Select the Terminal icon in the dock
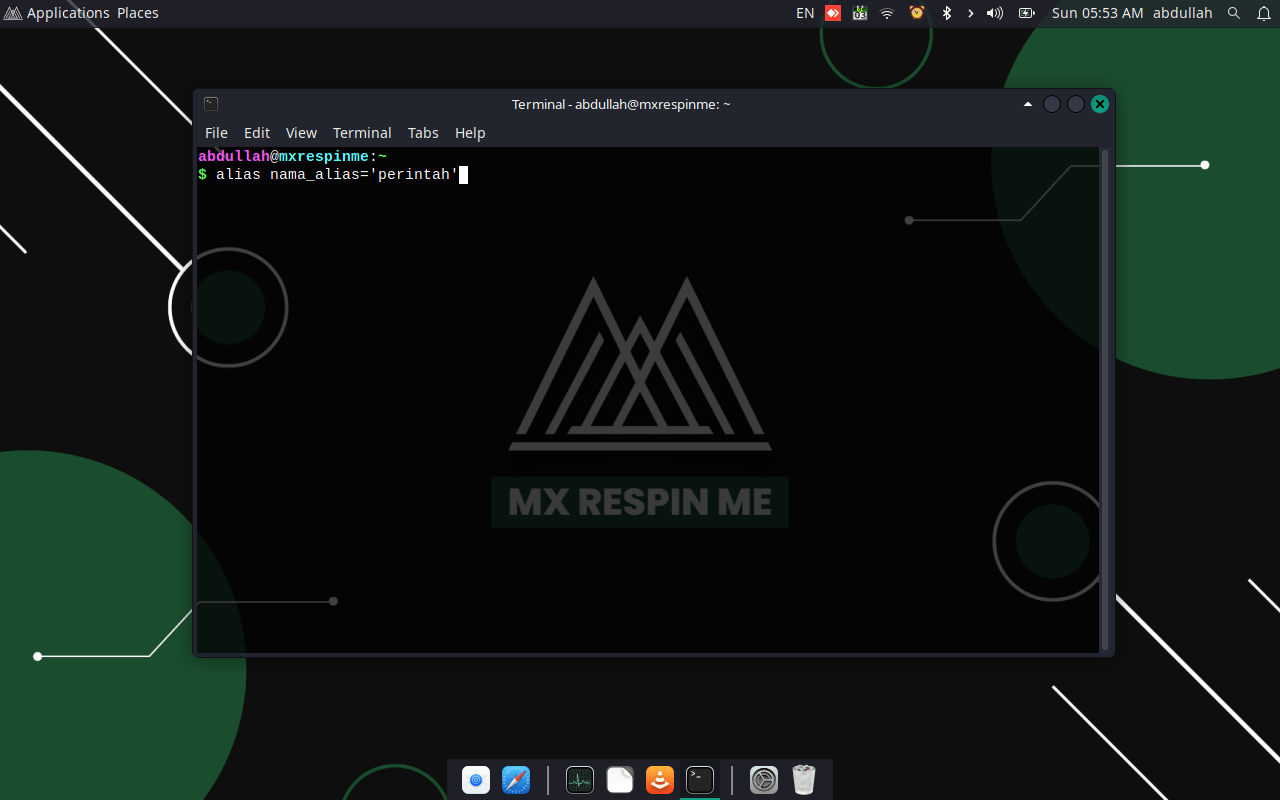The height and width of the screenshot is (800, 1280). tap(700, 780)
